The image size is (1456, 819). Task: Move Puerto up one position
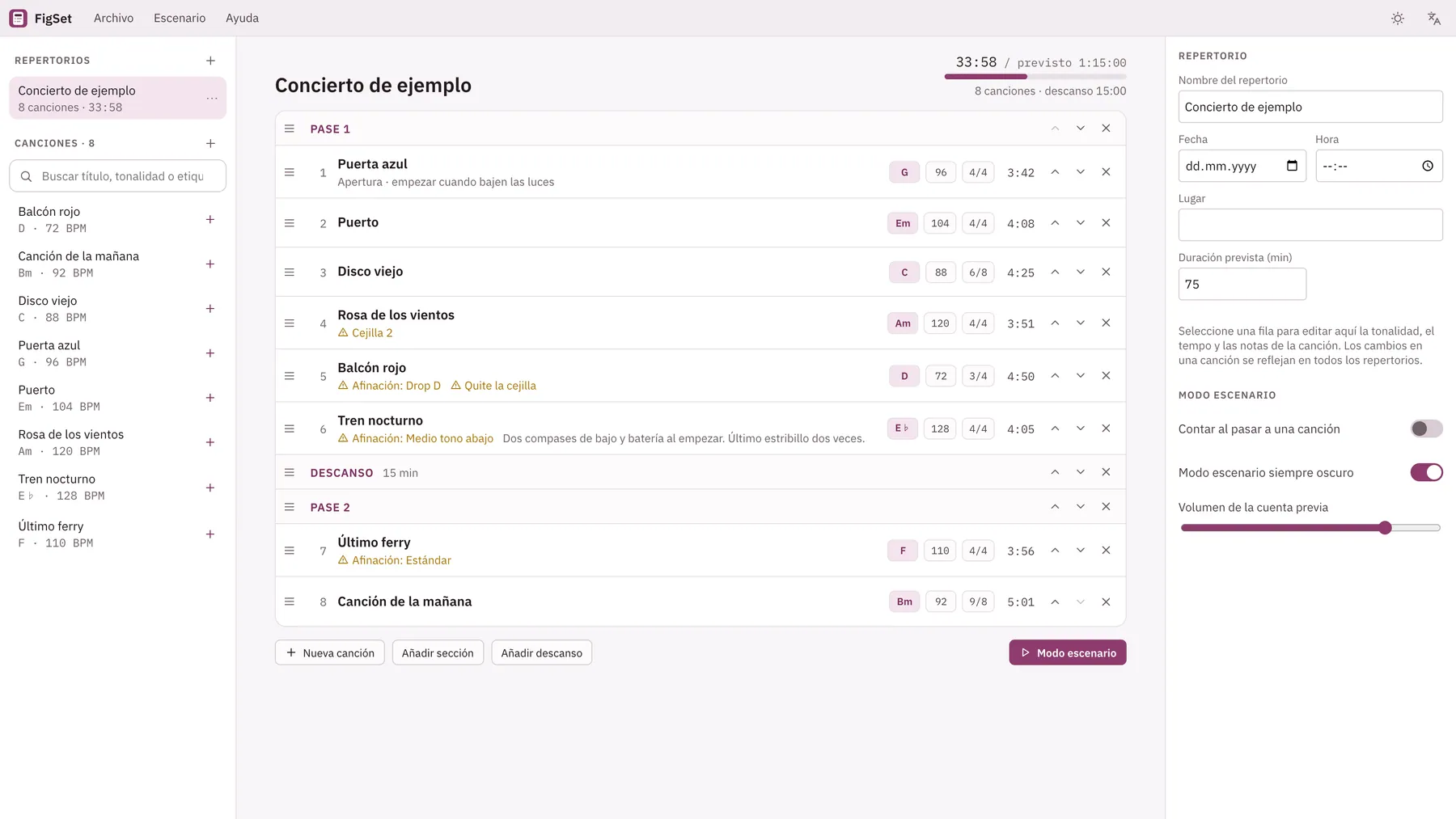[1055, 223]
